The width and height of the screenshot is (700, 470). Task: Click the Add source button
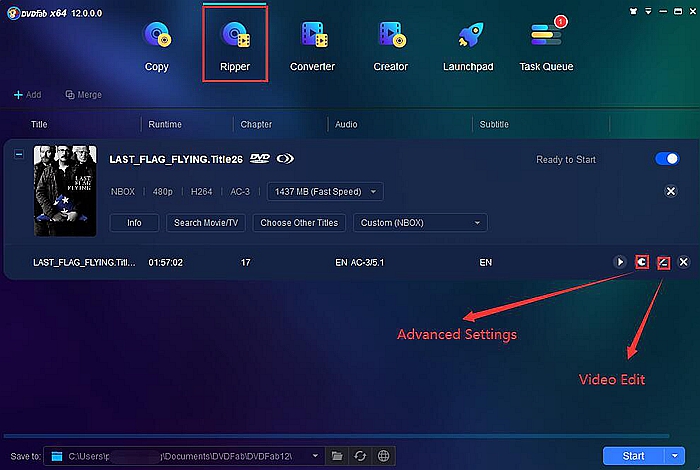(28, 95)
